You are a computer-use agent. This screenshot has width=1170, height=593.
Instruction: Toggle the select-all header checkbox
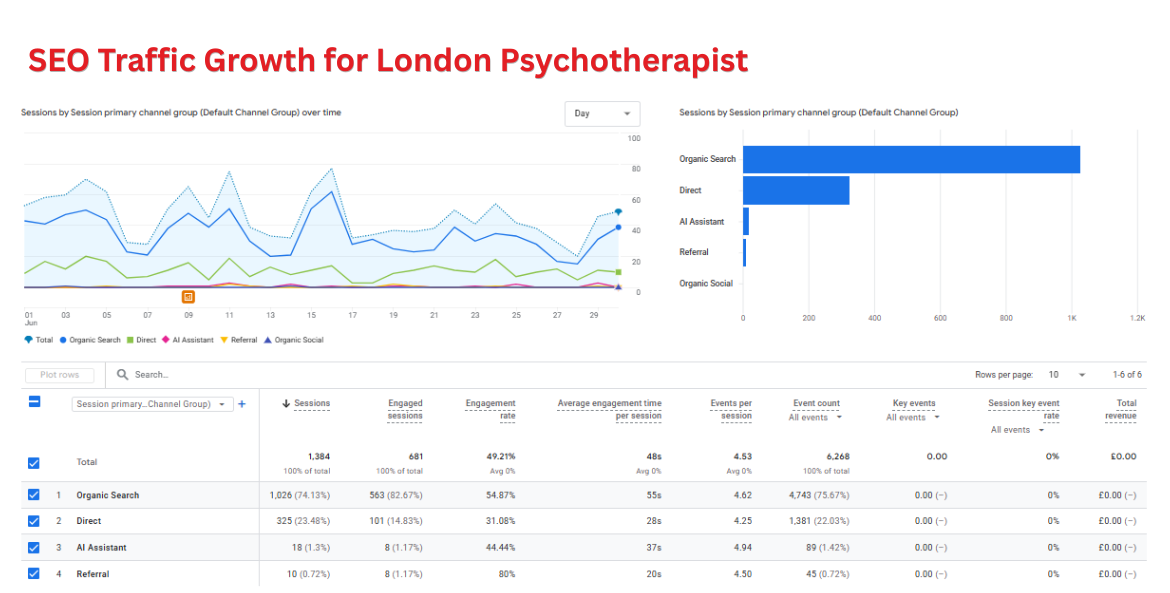click(x=34, y=402)
